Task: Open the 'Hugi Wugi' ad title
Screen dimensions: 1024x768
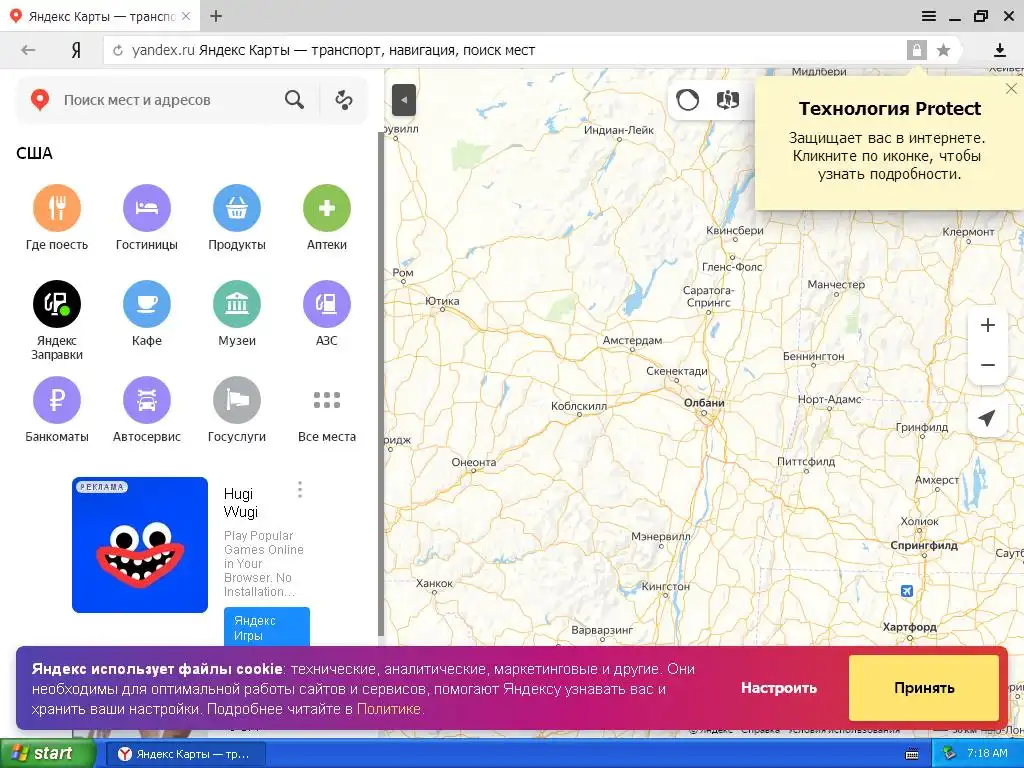Action: [x=241, y=503]
